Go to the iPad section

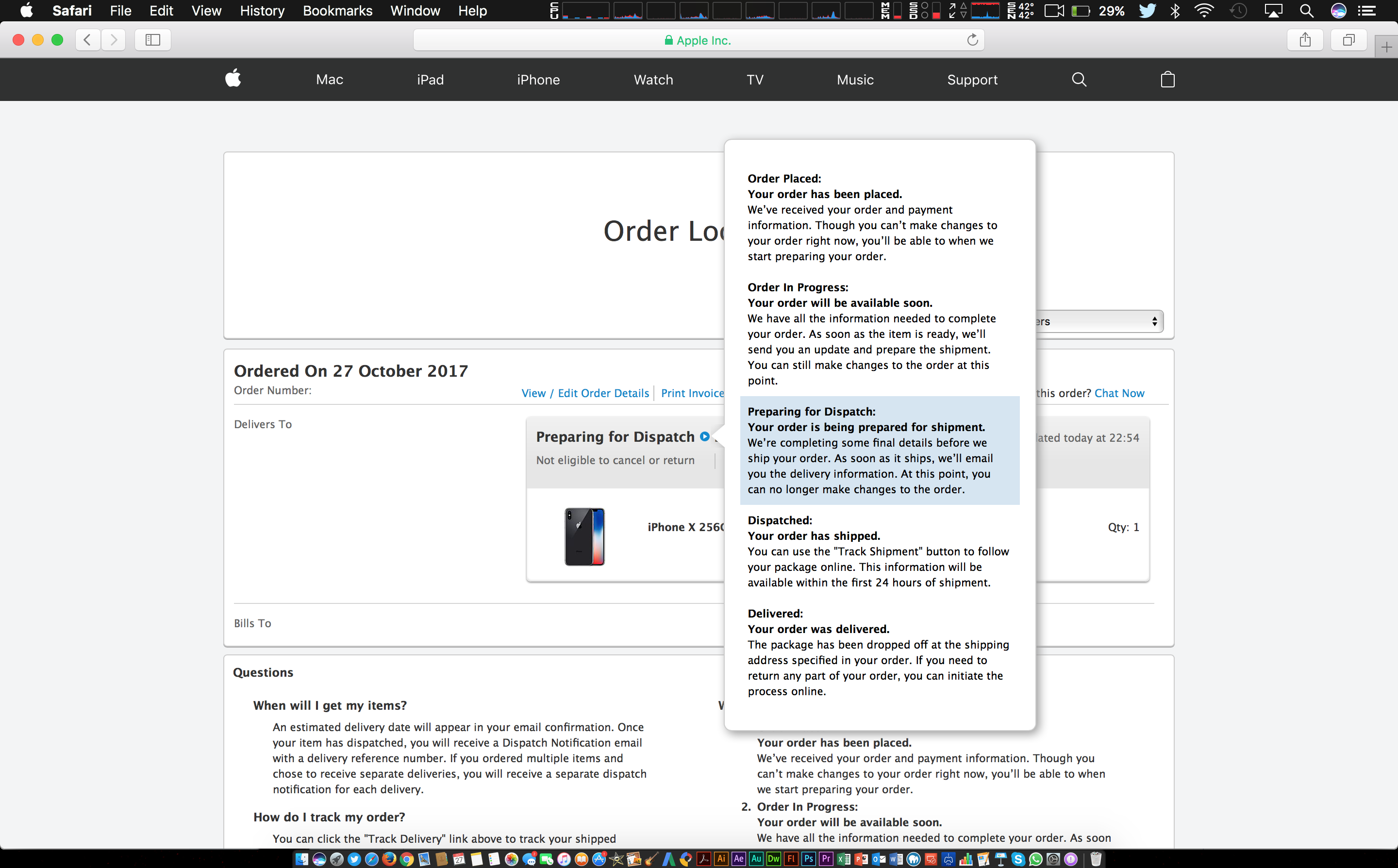pos(431,80)
